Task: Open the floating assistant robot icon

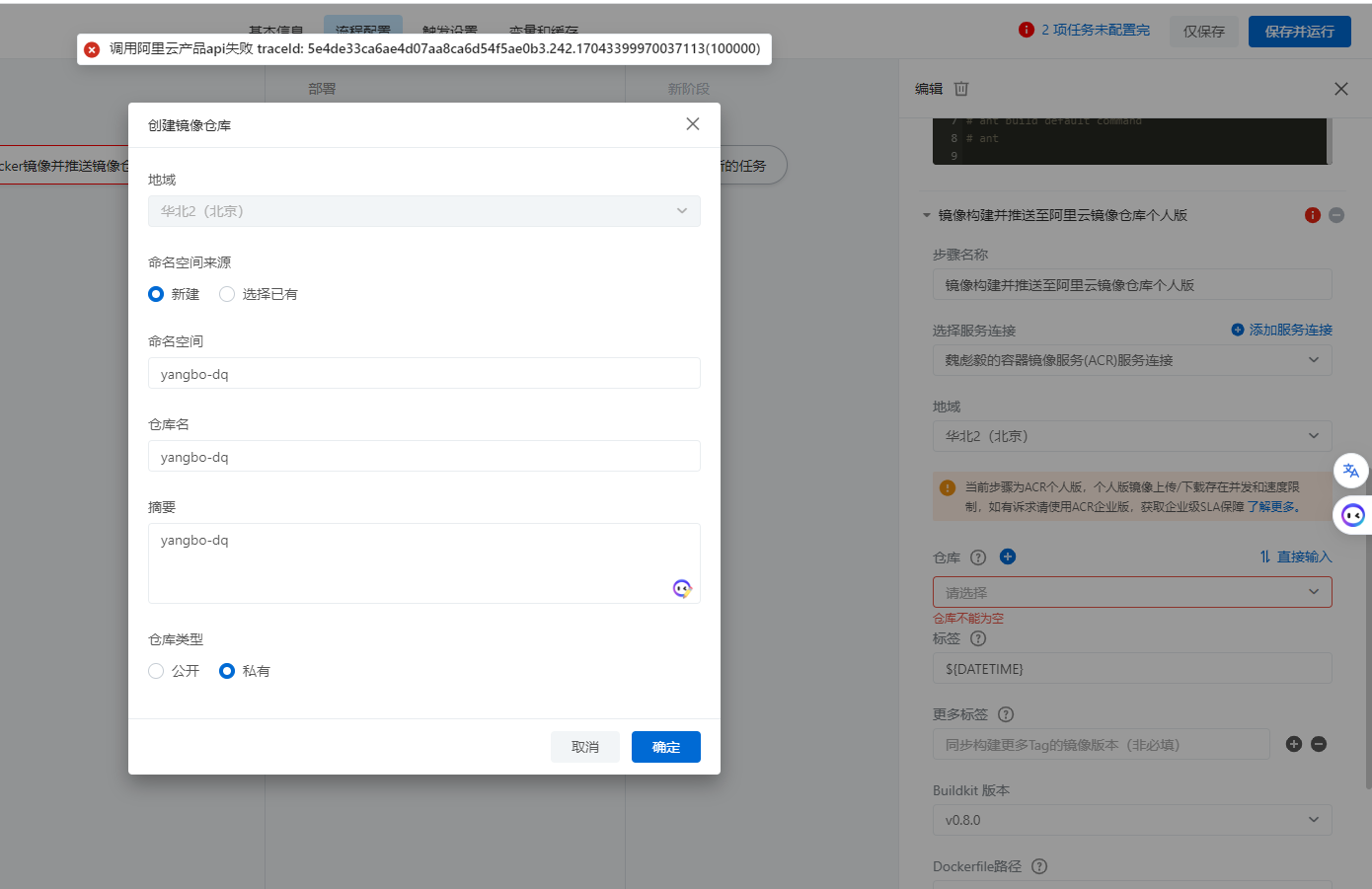Action: point(1352,515)
